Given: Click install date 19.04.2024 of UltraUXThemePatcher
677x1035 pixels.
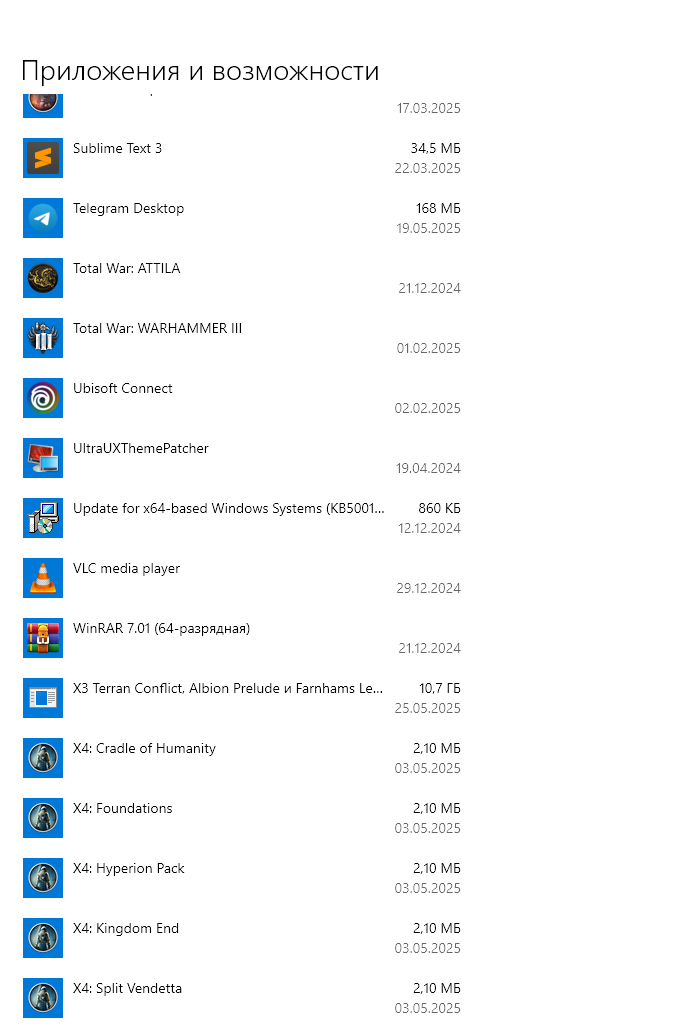Looking at the screenshot, I should tap(428, 469).
